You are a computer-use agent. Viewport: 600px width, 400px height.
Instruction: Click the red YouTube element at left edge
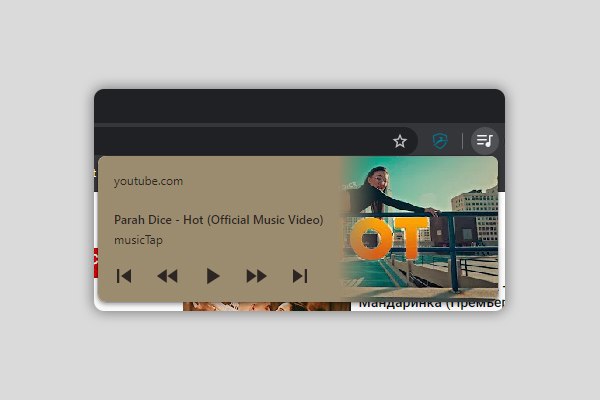point(96,263)
